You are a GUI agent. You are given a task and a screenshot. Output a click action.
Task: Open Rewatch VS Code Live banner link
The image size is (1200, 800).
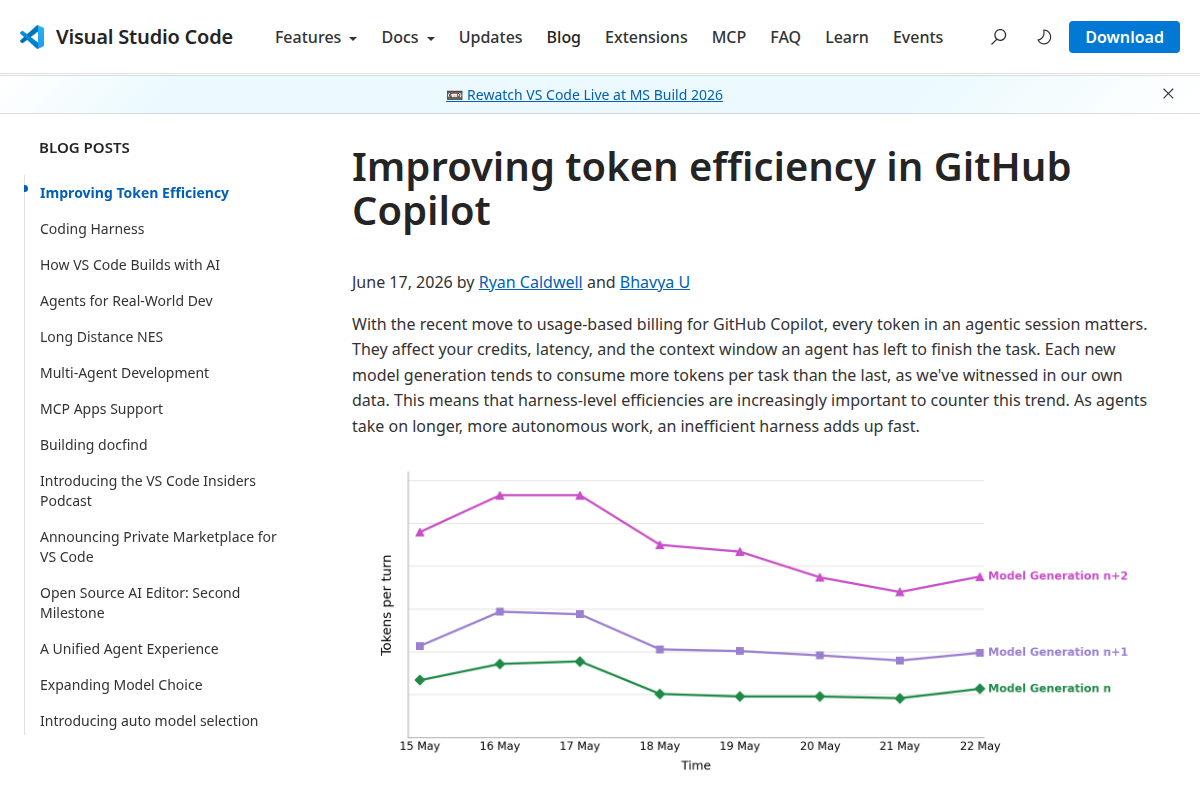(585, 95)
